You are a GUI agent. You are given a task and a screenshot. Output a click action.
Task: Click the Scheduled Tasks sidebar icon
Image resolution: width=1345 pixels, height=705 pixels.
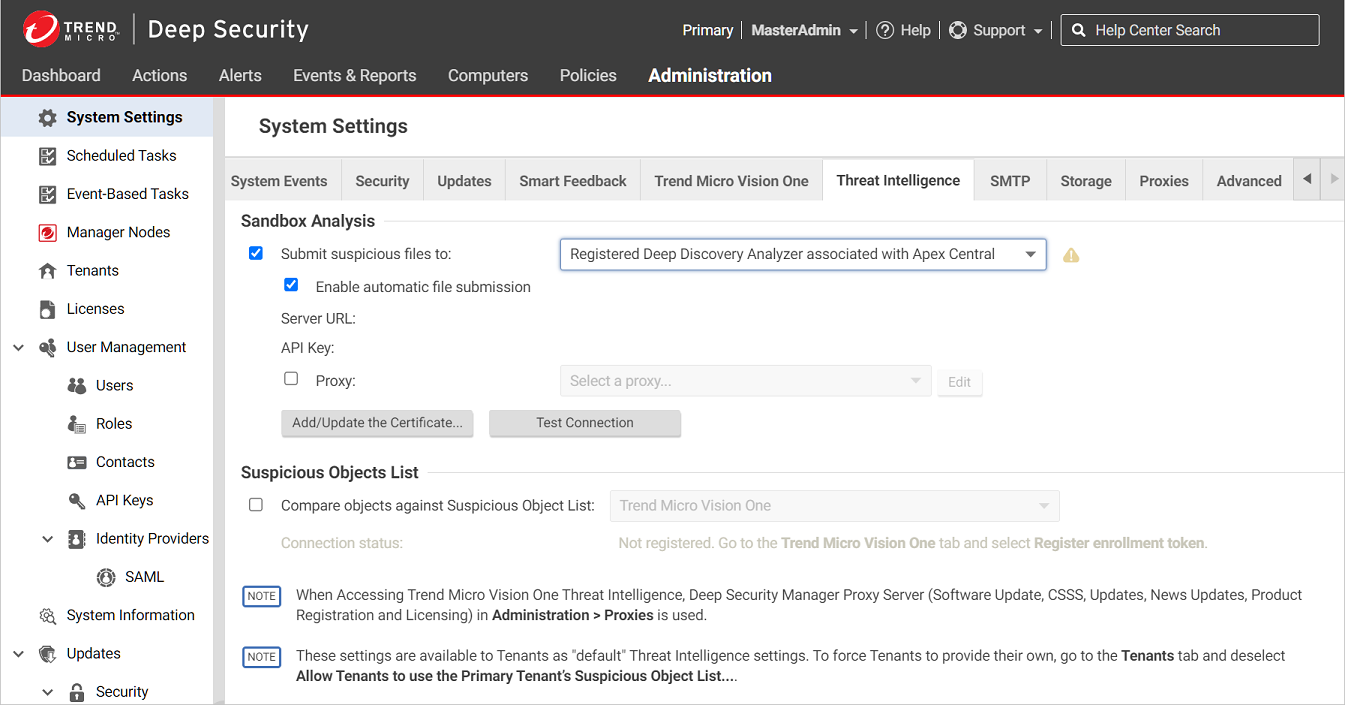(x=47, y=156)
